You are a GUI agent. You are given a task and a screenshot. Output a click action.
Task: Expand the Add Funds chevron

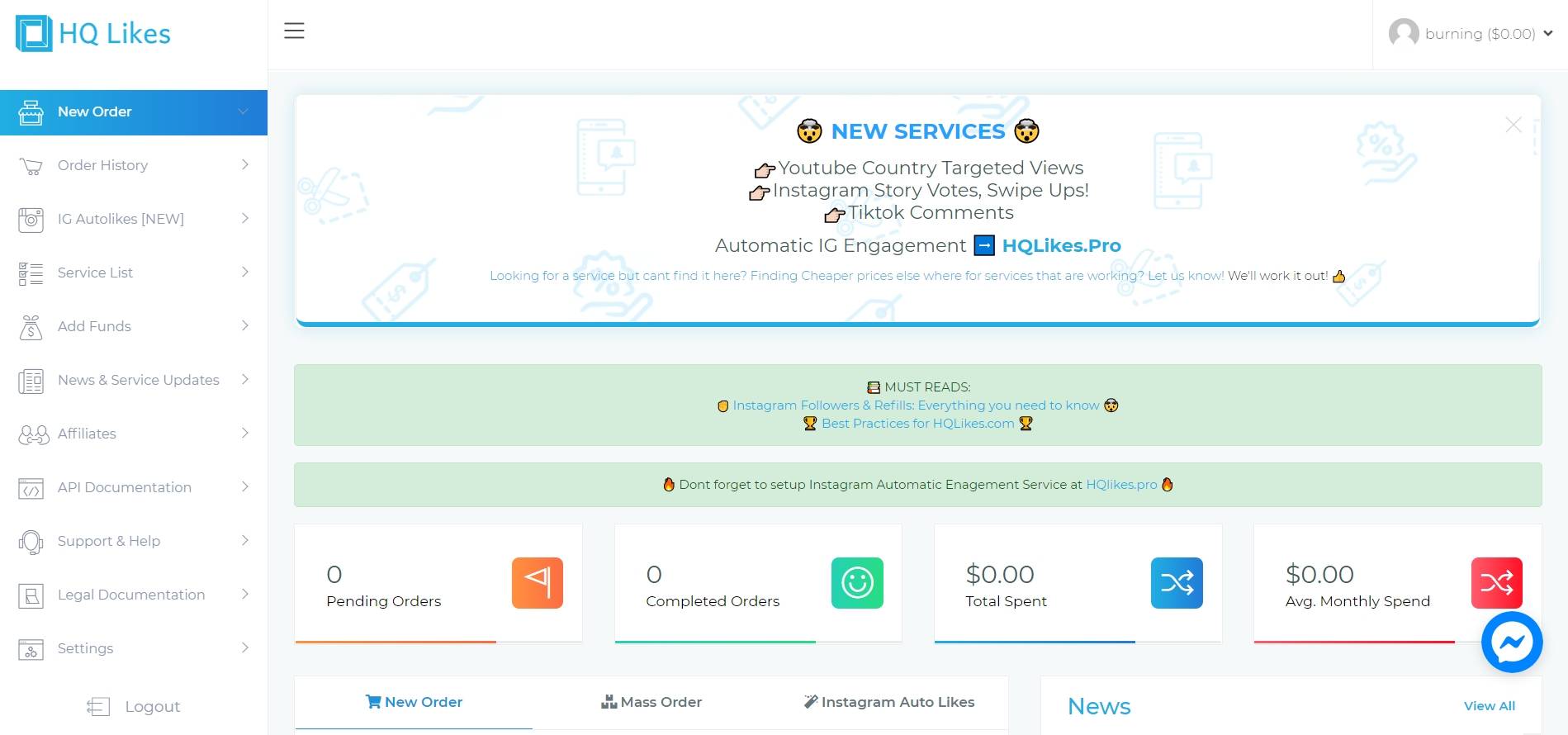point(245,326)
